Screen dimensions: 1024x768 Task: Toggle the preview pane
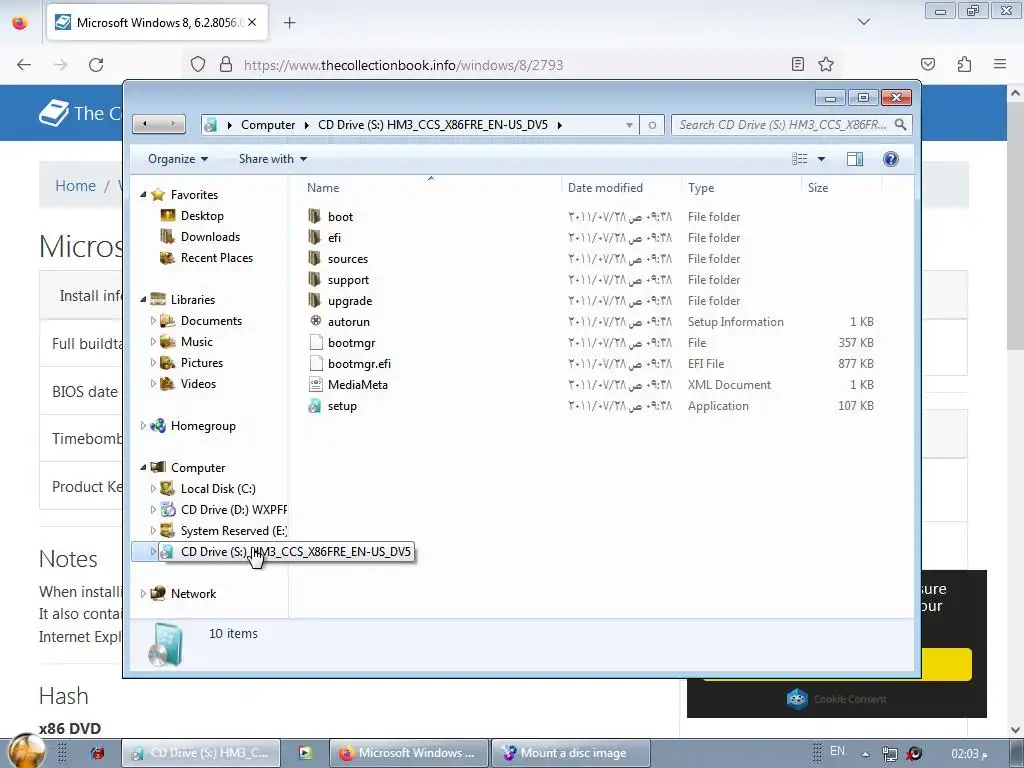(x=854, y=159)
